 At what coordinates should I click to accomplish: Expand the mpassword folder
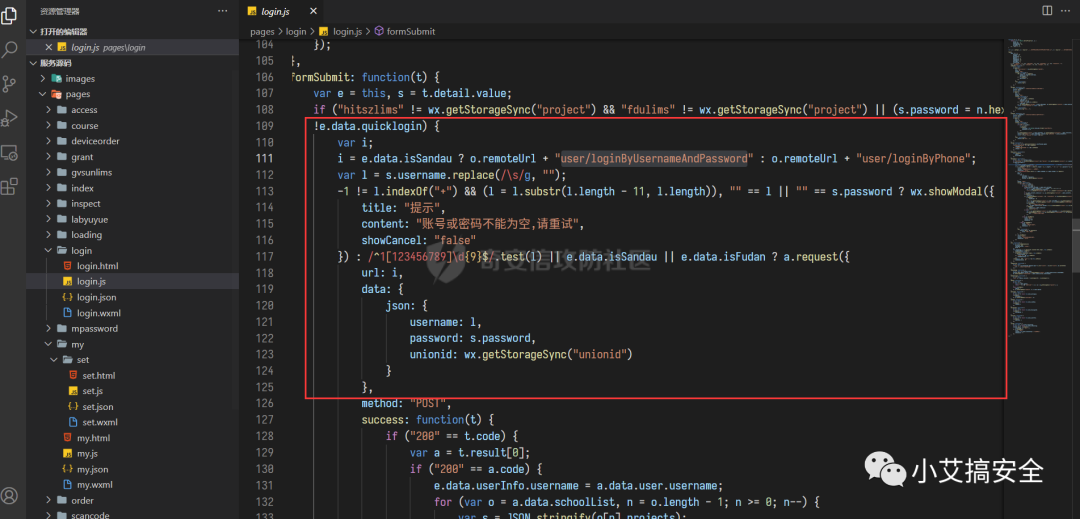pos(94,328)
